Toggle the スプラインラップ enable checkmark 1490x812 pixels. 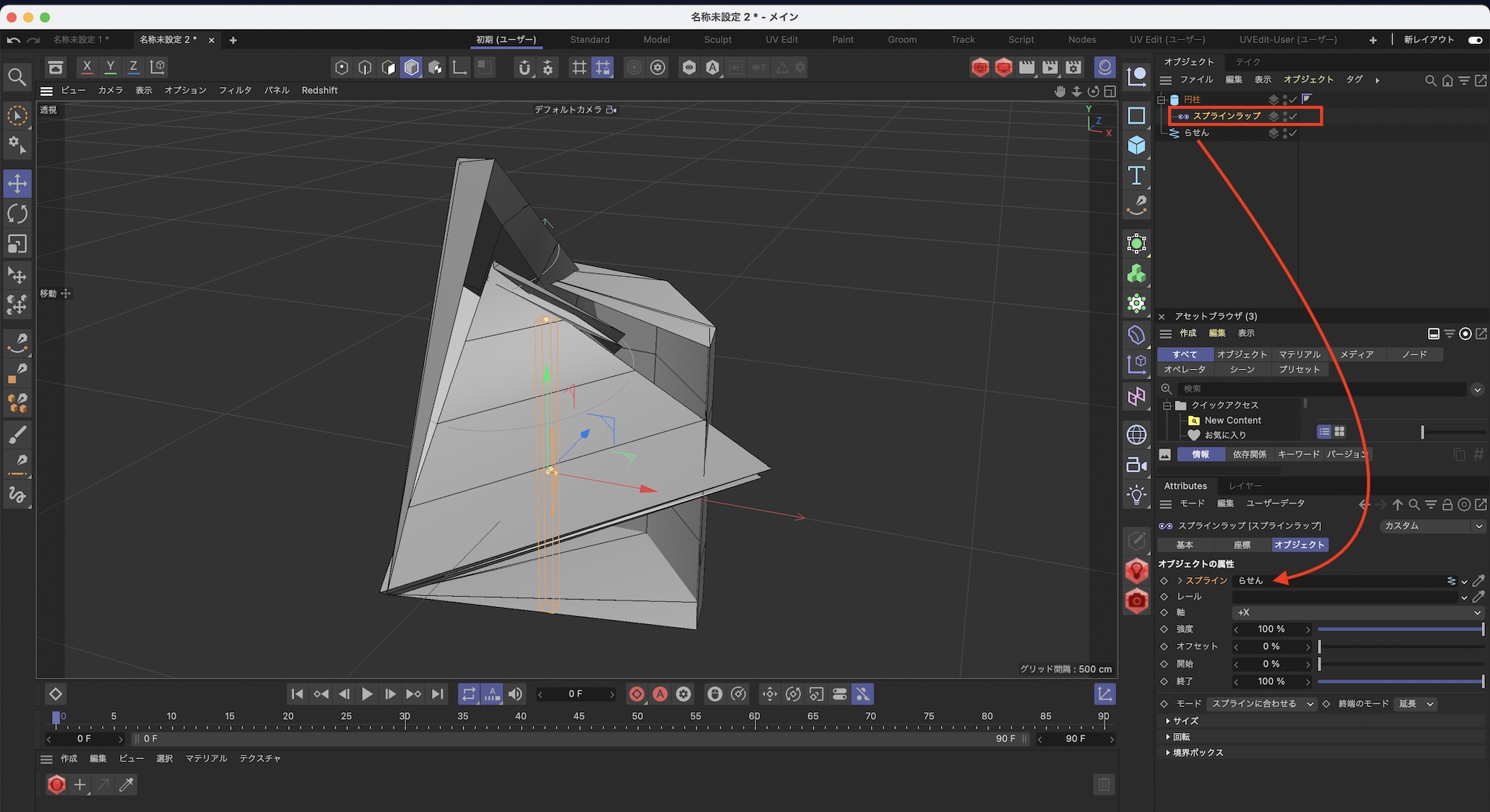pos(1294,116)
